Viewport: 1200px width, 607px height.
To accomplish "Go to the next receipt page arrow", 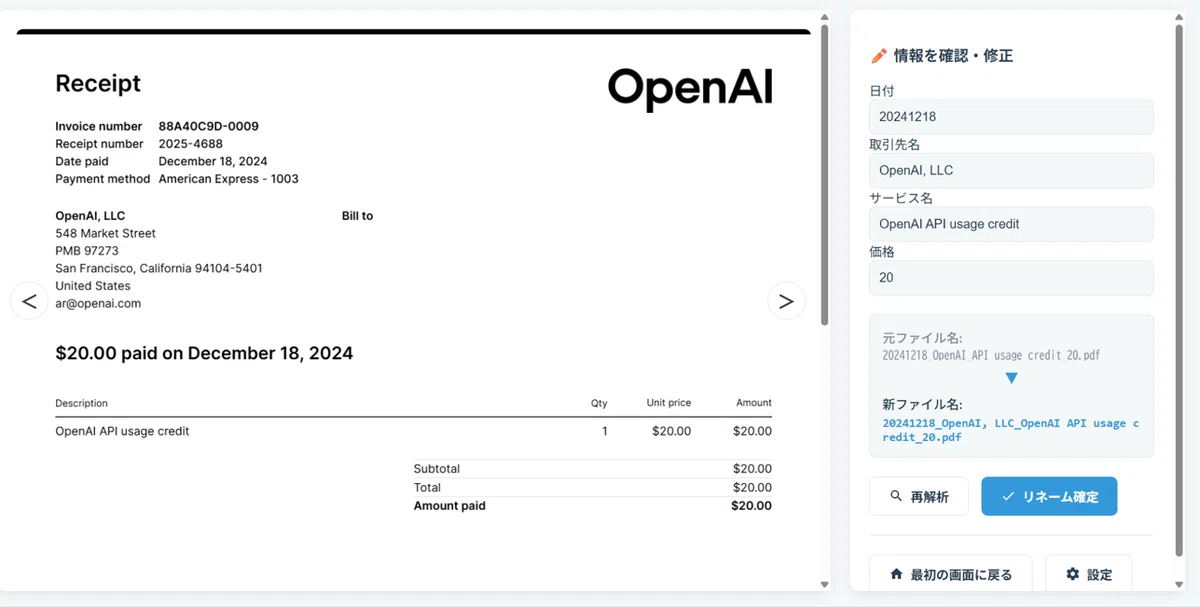I will (786, 300).
